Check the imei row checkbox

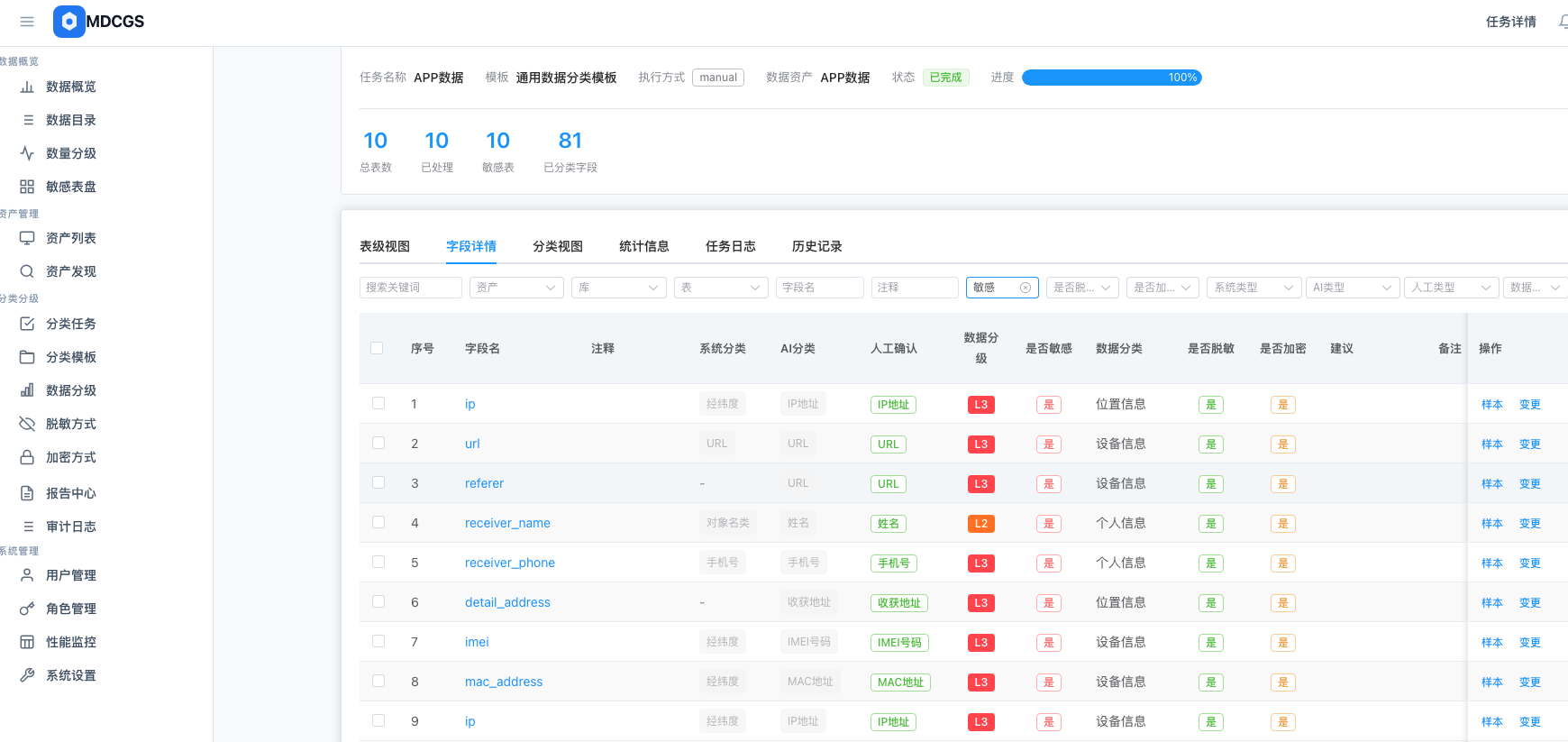[x=378, y=642]
